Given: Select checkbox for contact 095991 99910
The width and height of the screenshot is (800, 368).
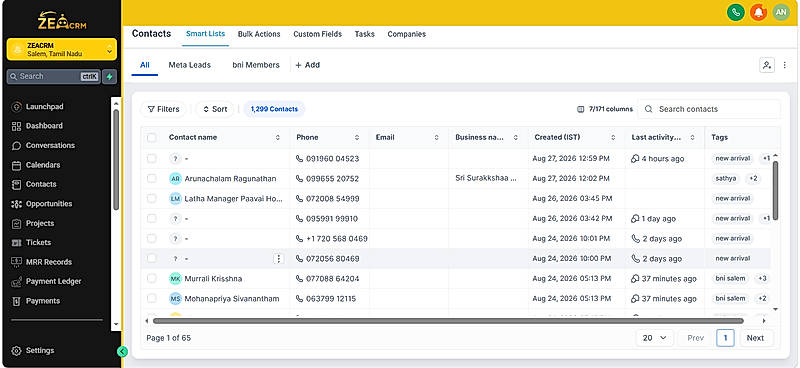Looking at the screenshot, I should click(x=152, y=218).
